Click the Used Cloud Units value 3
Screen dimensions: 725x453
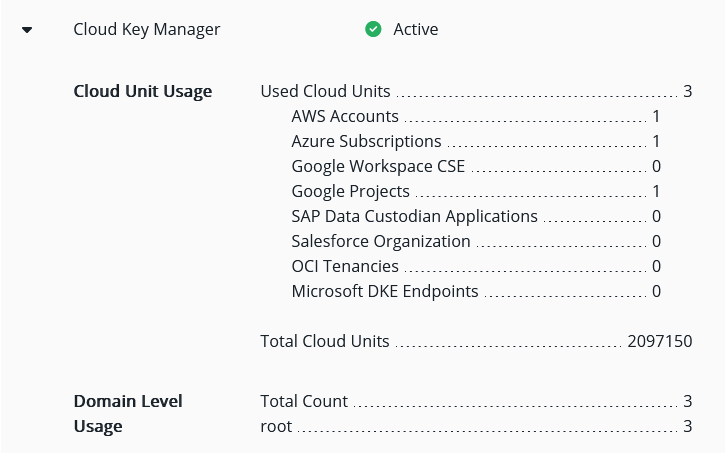coord(687,91)
